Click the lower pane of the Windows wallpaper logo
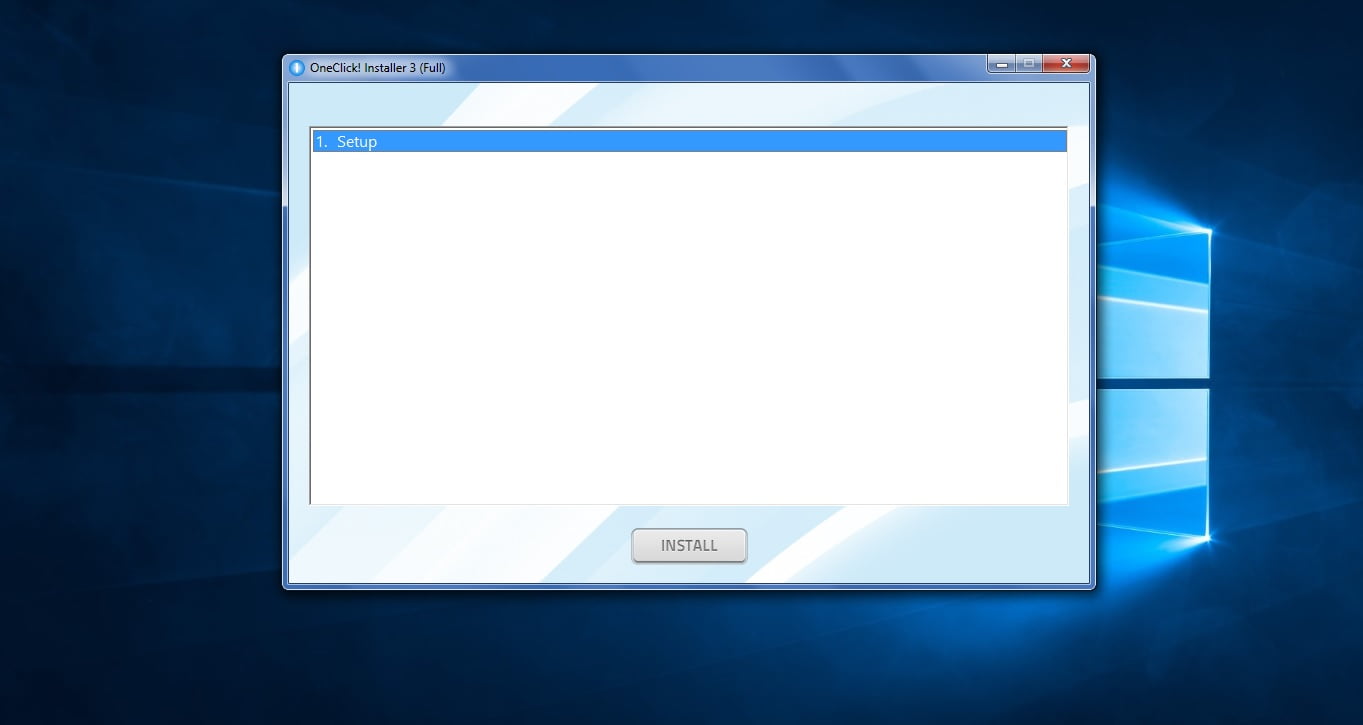Image resolution: width=1363 pixels, height=725 pixels. pyautogui.click(x=1155, y=460)
